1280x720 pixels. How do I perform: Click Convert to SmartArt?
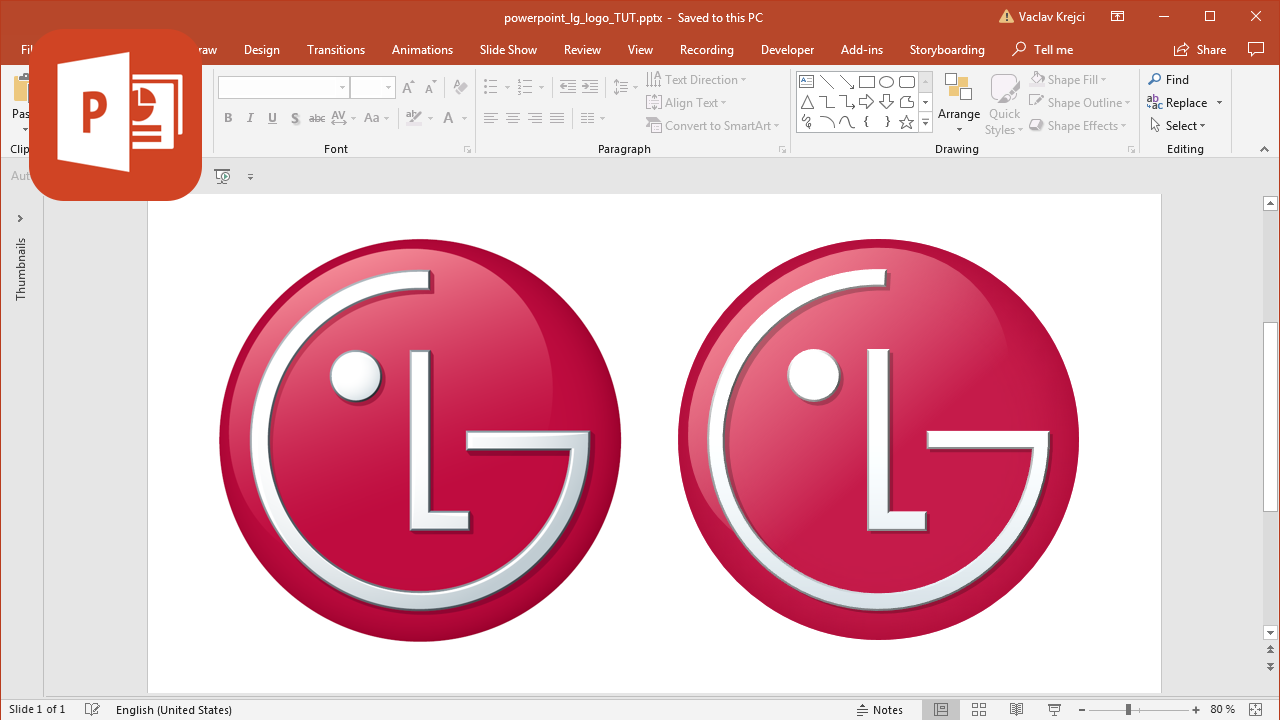click(x=711, y=126)
